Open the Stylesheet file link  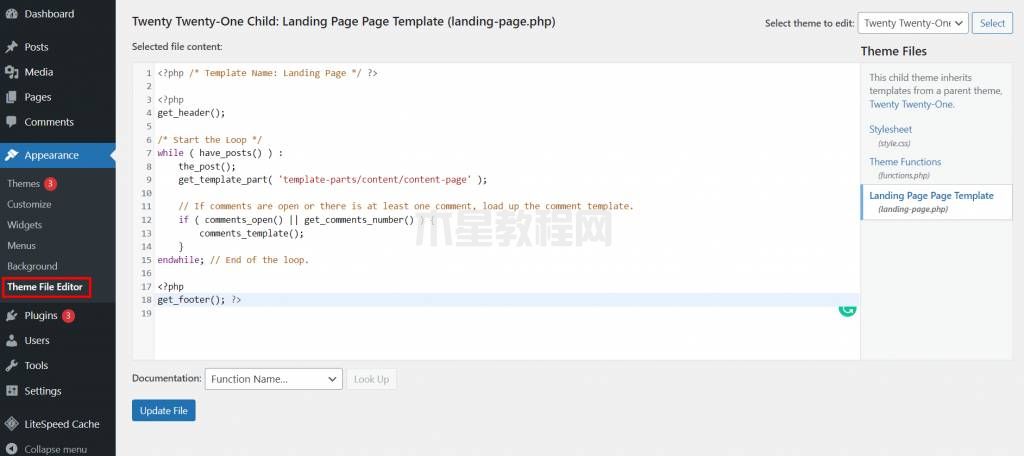[x=890, y=129]
